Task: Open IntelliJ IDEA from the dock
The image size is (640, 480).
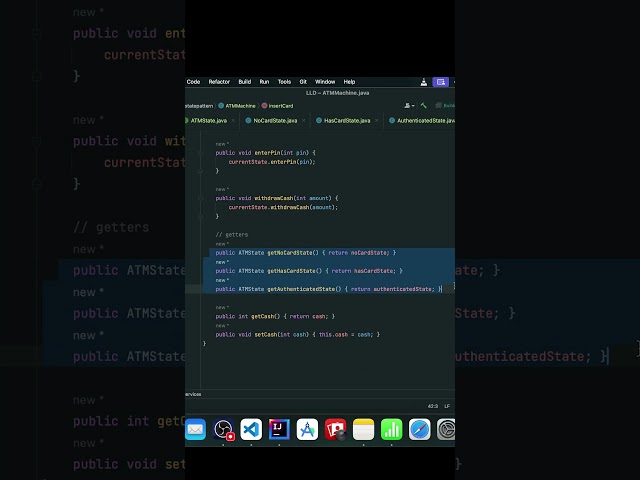Action: (x=279, y=429)
